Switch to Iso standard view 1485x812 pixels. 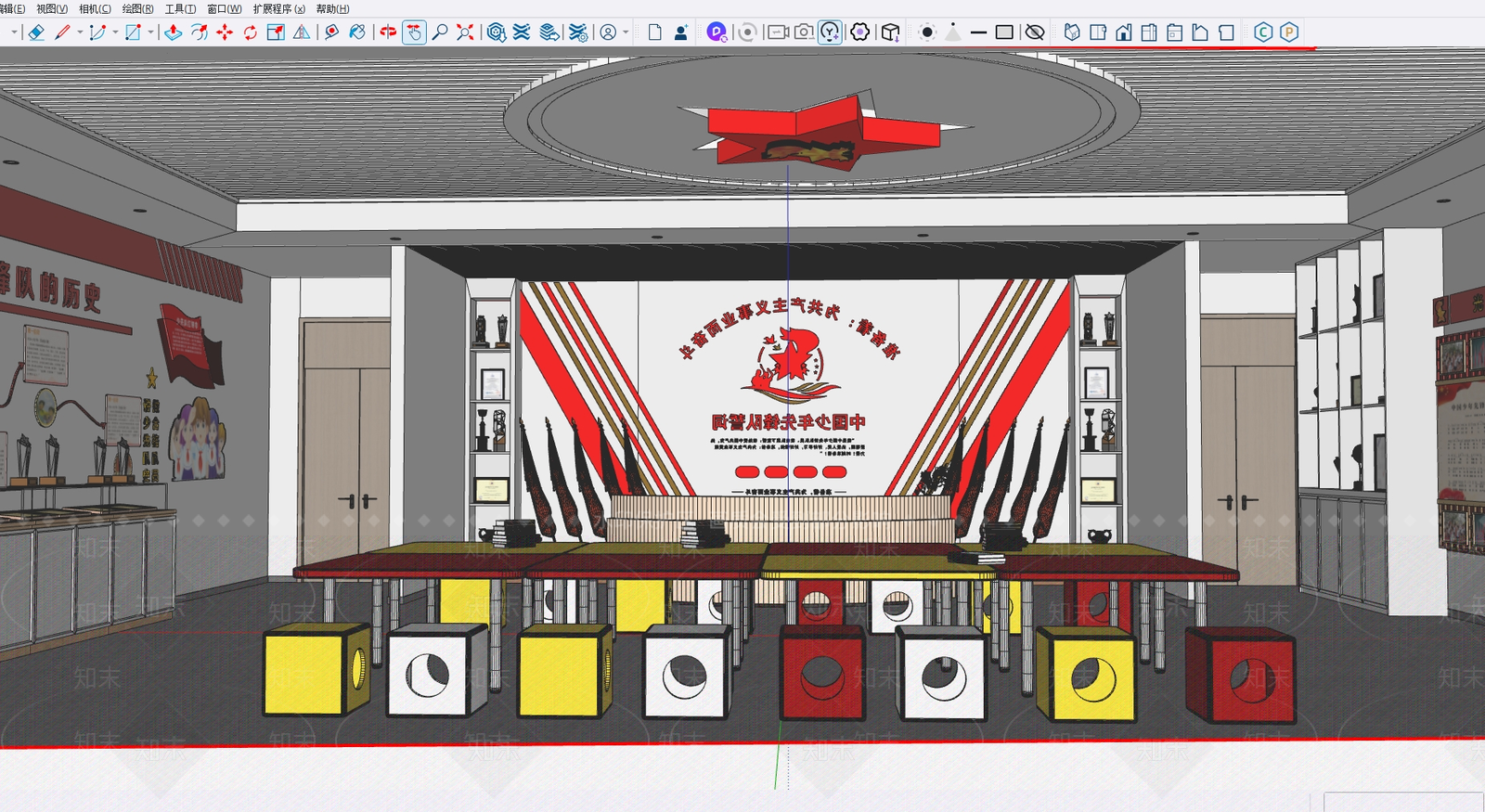pyautogui.click(x=1072, y=32)
